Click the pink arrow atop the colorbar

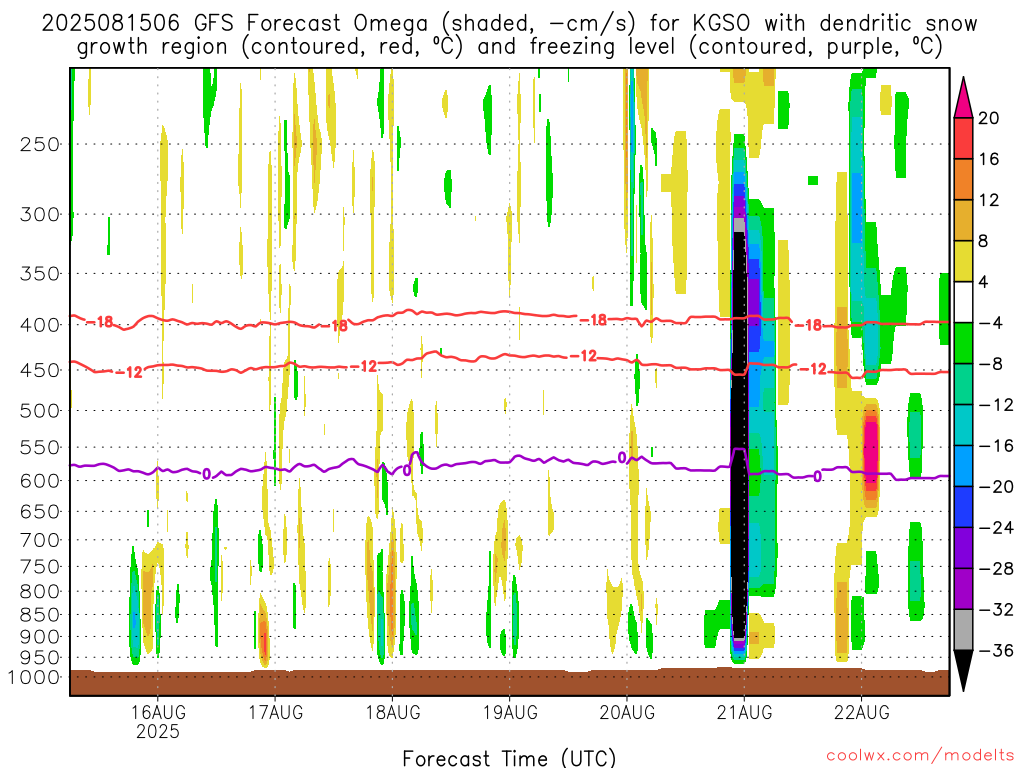[963, 98]
